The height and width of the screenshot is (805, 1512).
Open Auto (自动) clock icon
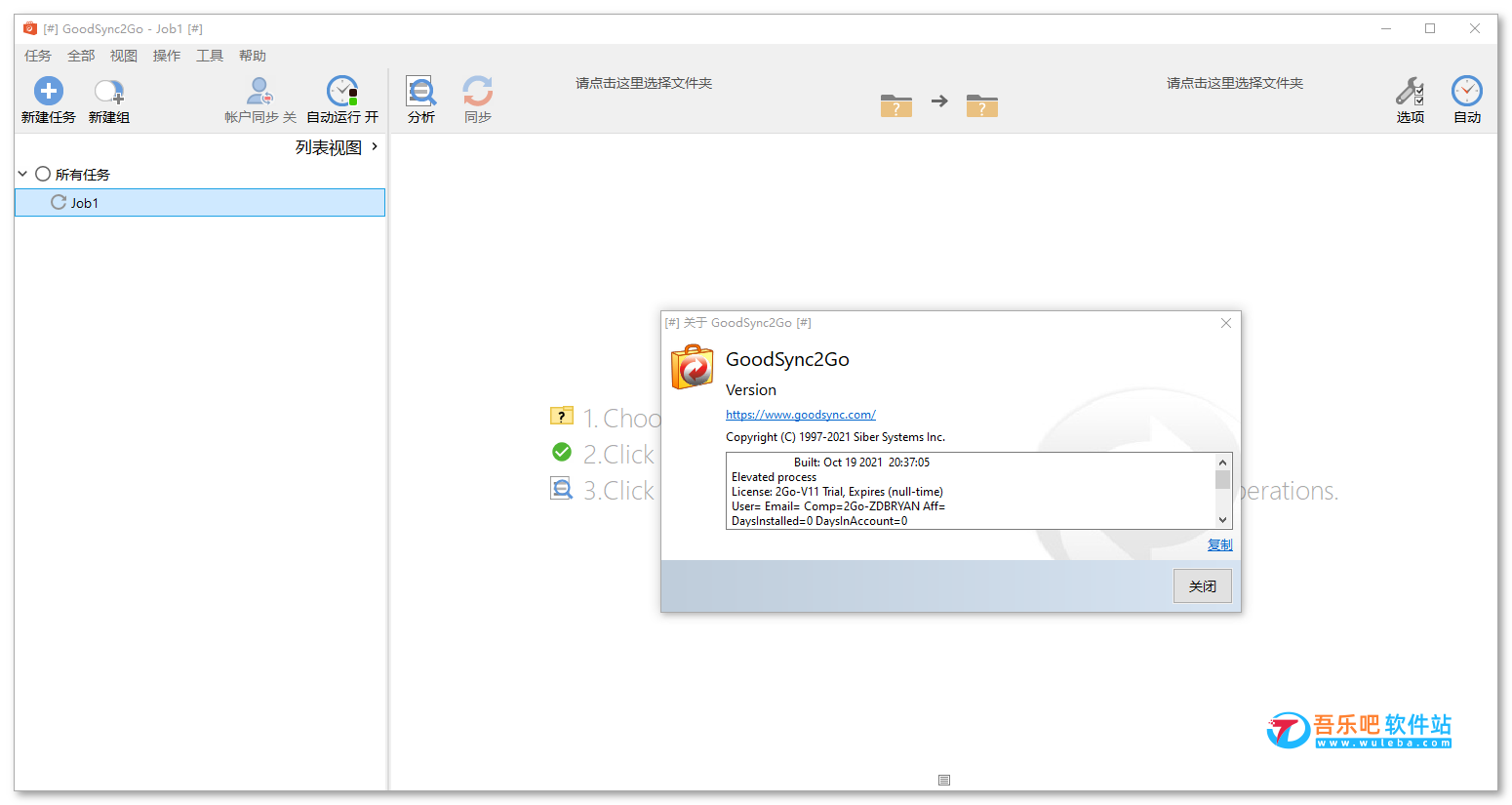coord(1467,91)
